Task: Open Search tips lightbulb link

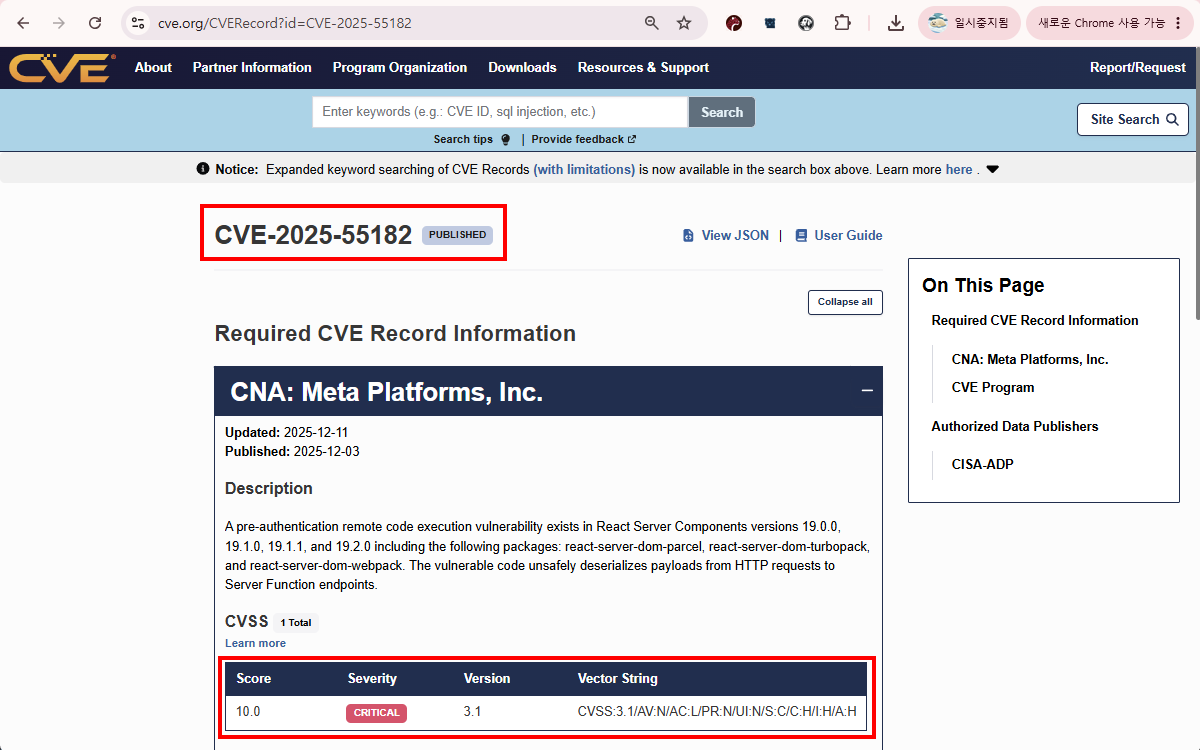Action: (x=472, y=140)
